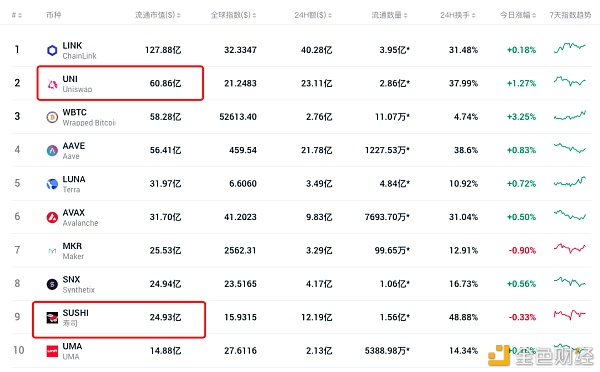Sort by 今日涨幅 column header
This screenshot has height=372, width=600.
[x=518, y=15]
